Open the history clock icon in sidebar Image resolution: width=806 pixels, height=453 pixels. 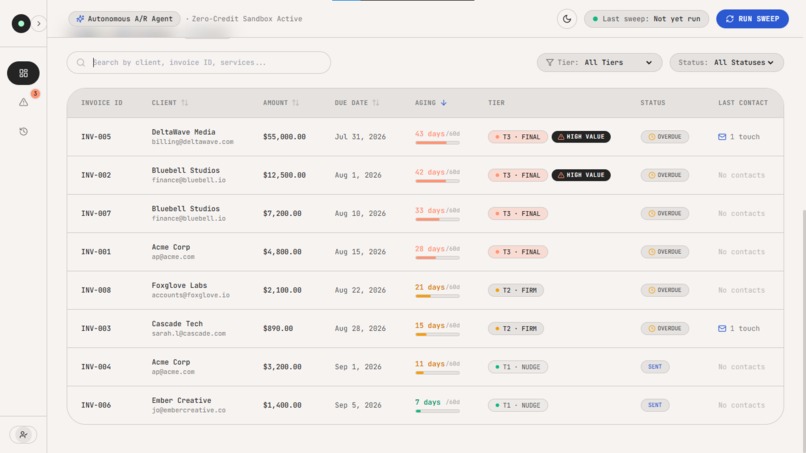click(x=23, y=132)
